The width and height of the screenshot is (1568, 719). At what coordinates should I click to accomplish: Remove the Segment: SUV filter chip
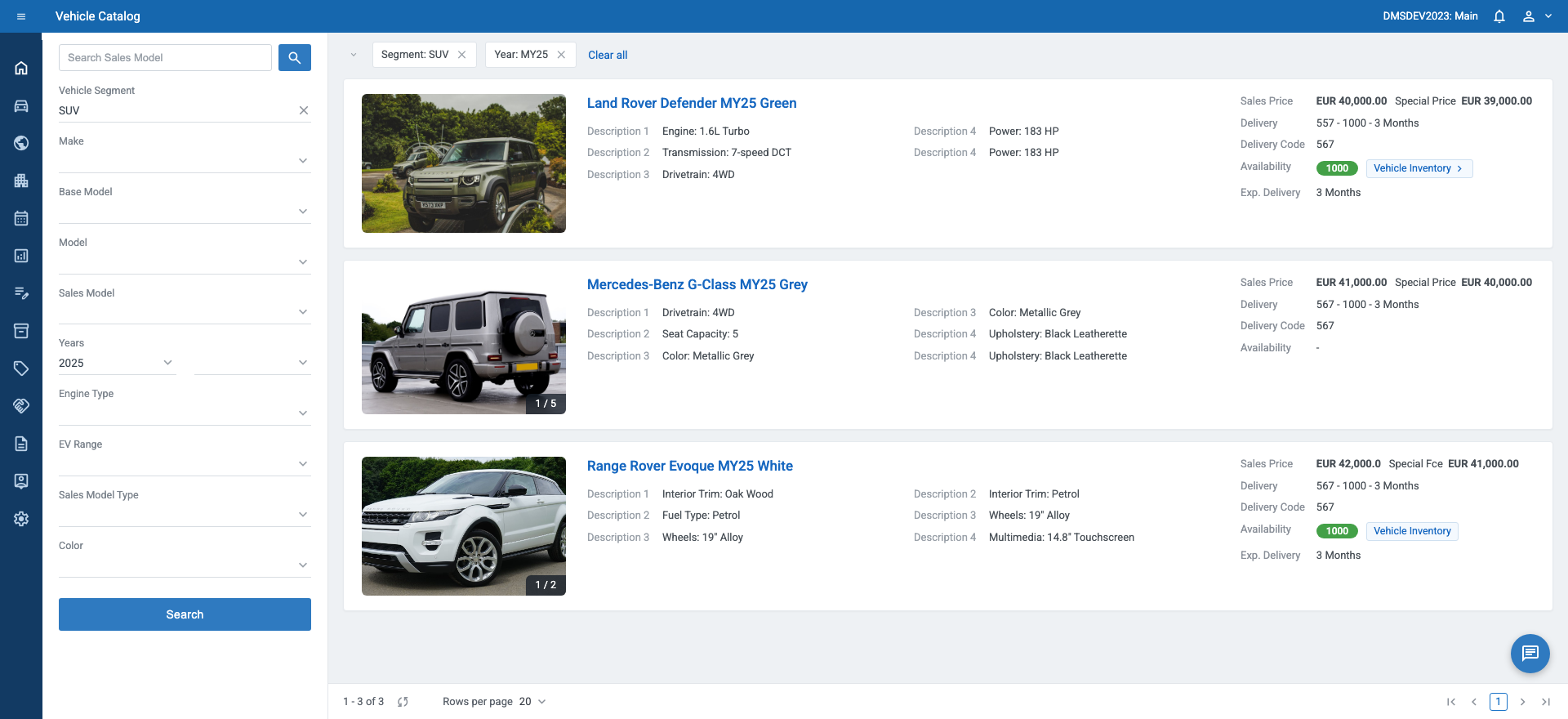(462, 55)
